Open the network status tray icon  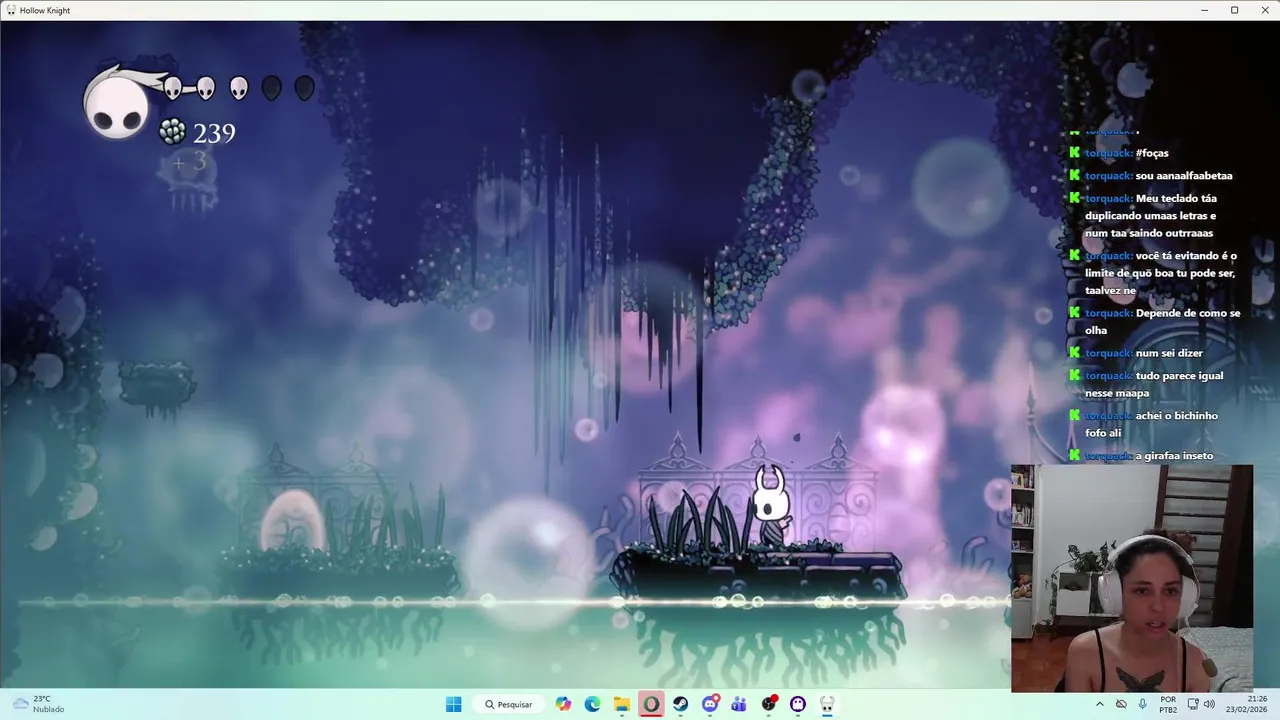[1192, 704]
